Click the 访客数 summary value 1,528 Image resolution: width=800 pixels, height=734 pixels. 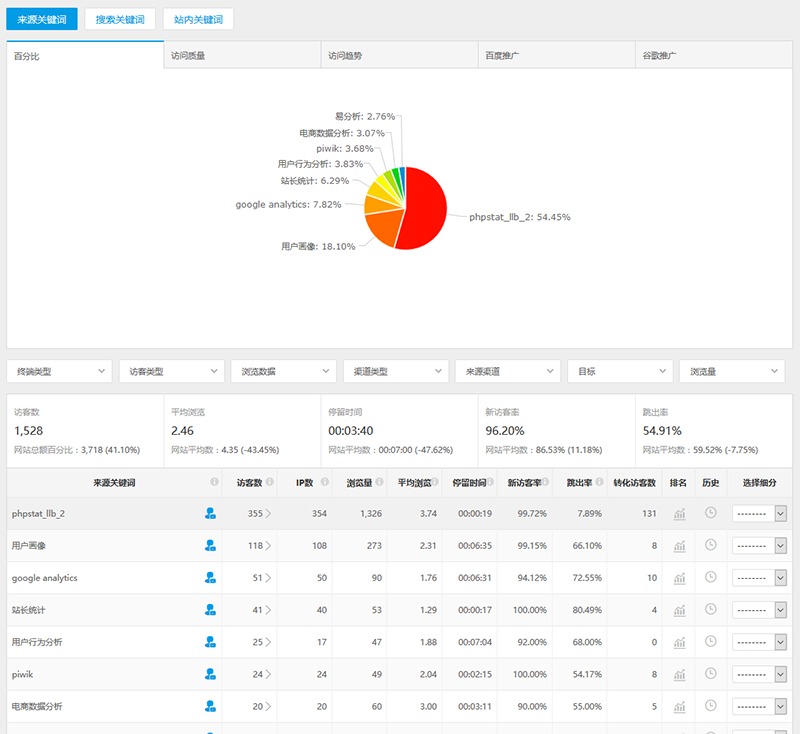point(29,431)
